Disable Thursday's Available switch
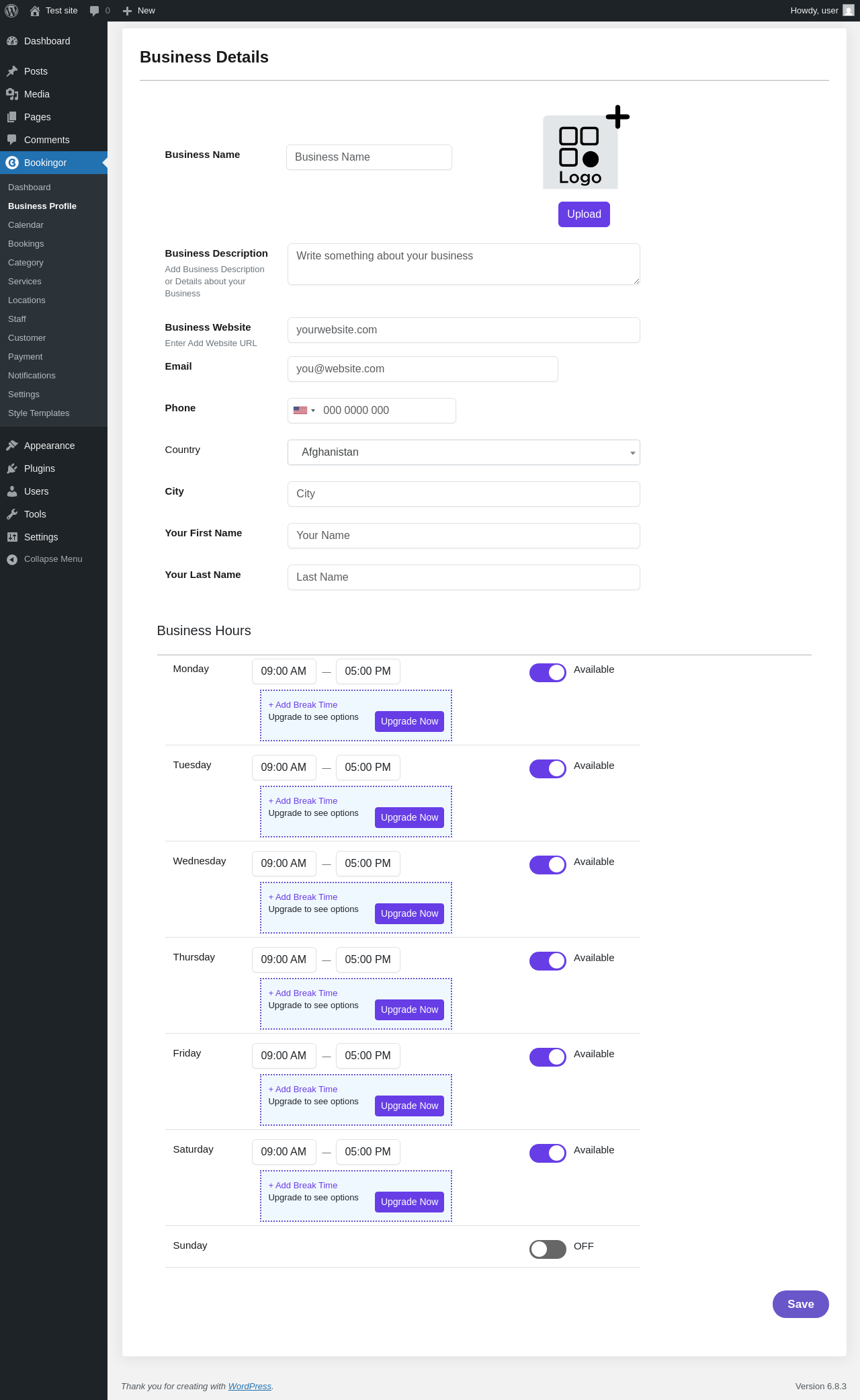This screenshot has height=1400, width=860. click(548, 961)
